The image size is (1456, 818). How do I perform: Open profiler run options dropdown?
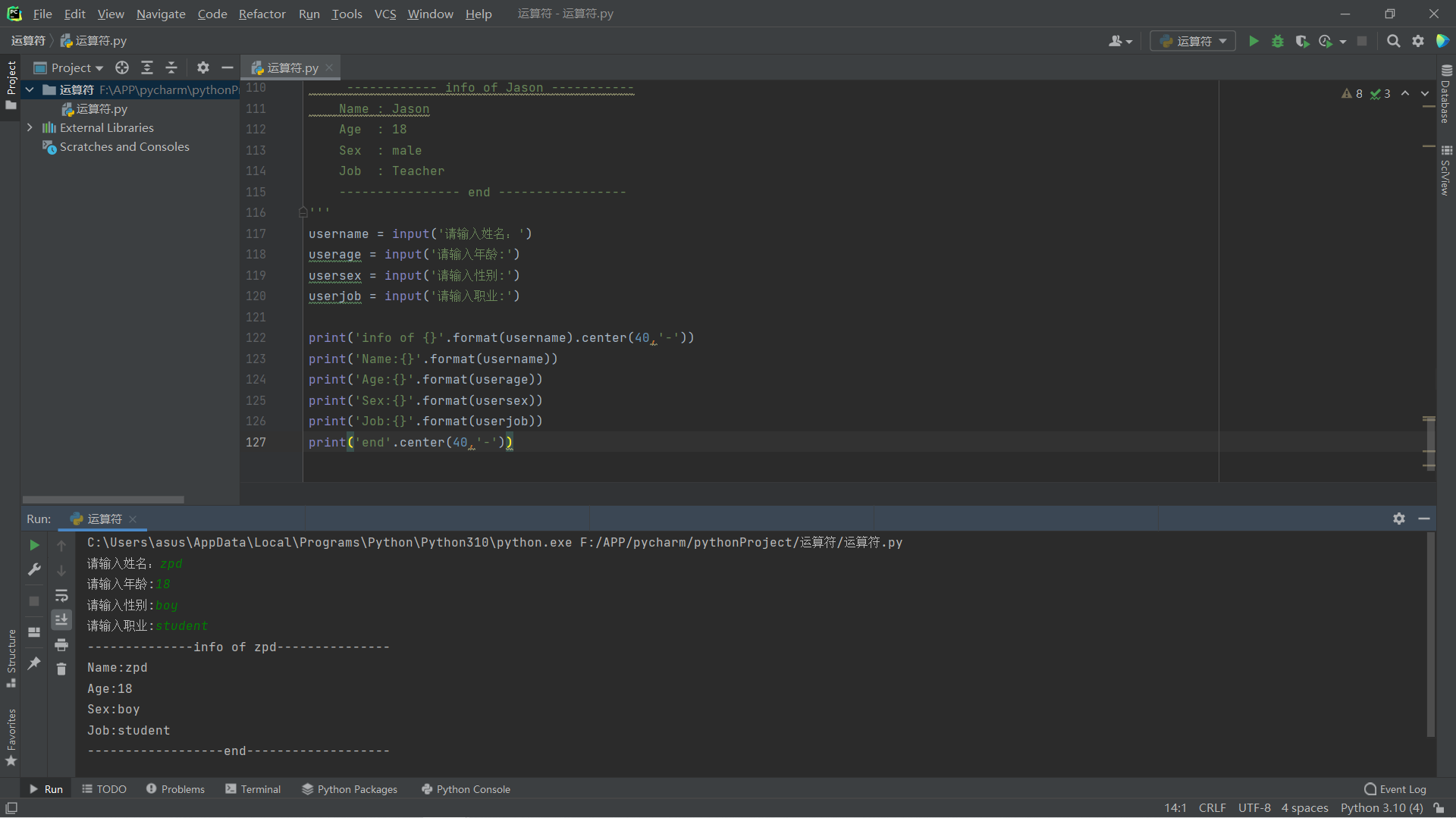pyautogui.click(x=1343, y=42)
